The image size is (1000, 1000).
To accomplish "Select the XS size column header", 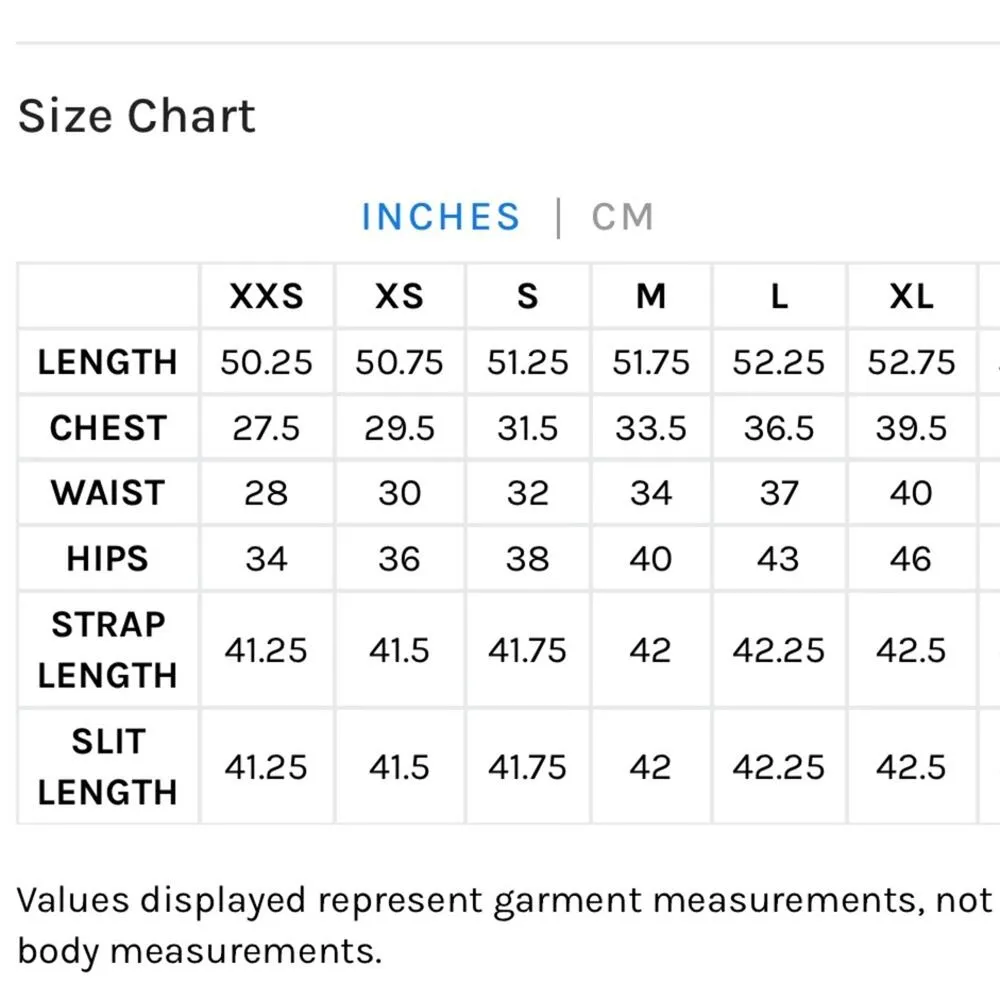I will pyautogui.click(x=399, y=296).
